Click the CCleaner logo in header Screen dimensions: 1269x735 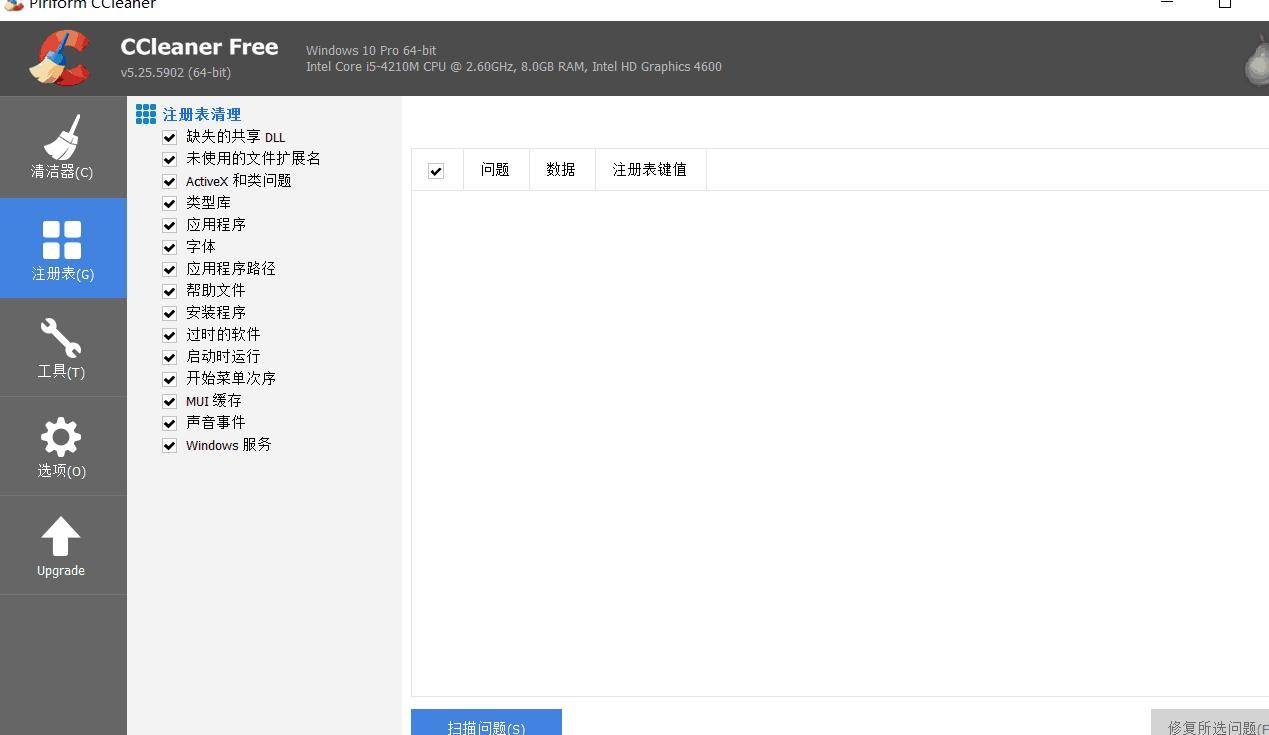(x=61, y=58)
